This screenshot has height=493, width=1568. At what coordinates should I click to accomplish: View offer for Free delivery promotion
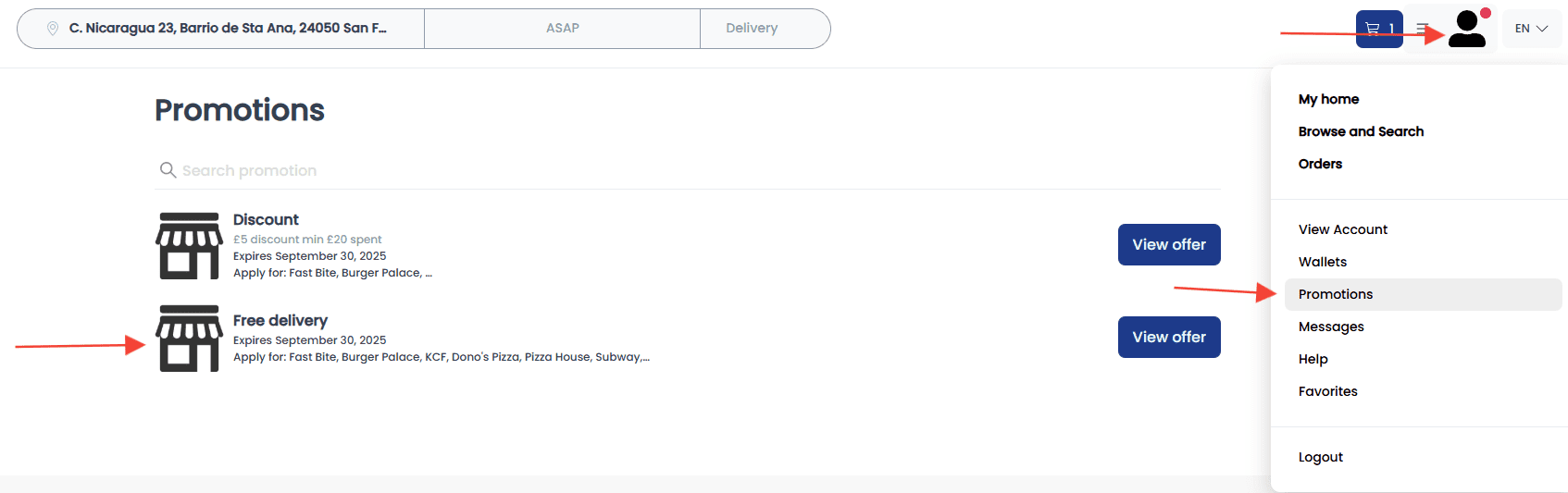pos(1169,338)
